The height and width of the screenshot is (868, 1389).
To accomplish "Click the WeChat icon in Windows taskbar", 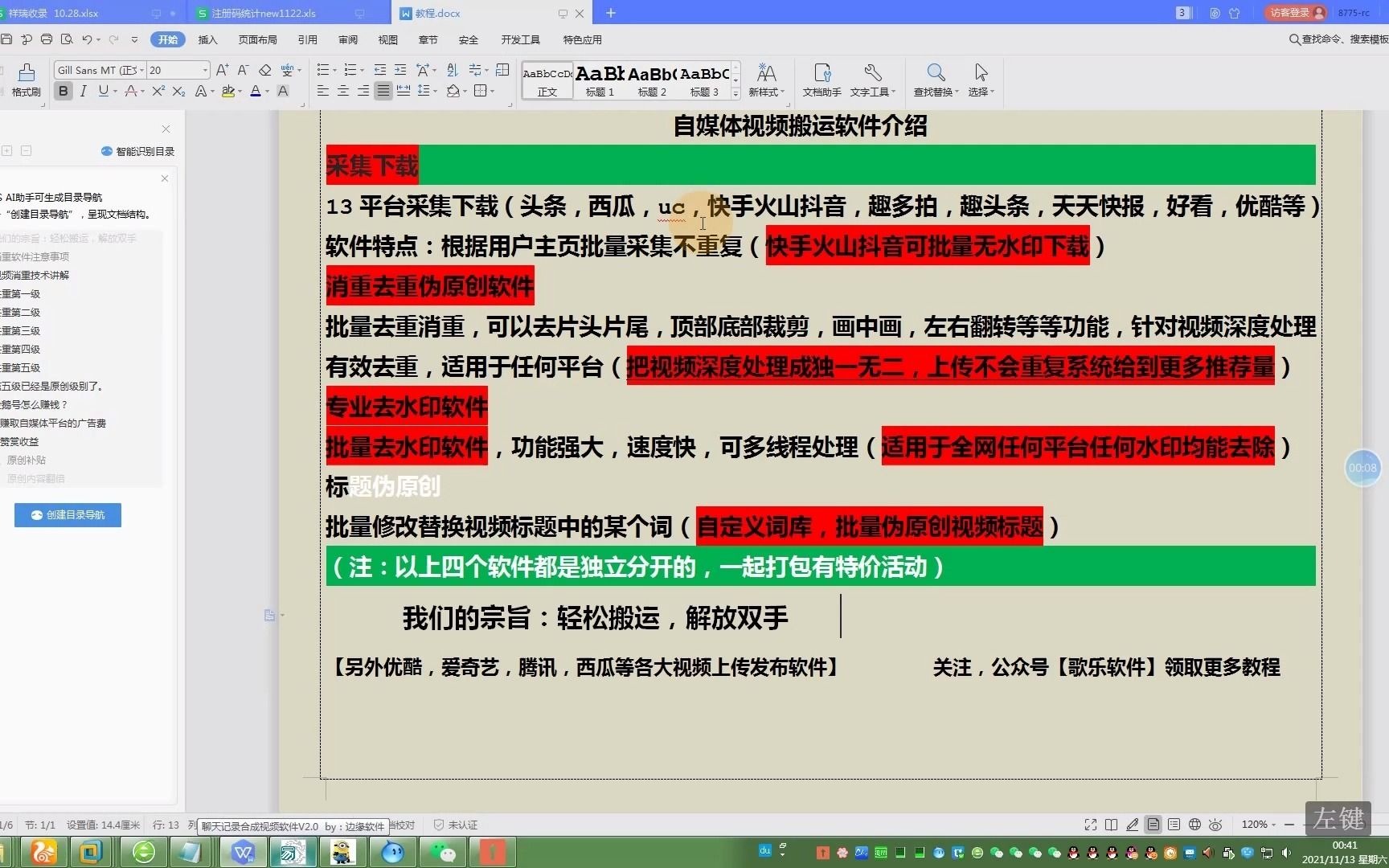I will pyautogui.click(x=442, y=851).
